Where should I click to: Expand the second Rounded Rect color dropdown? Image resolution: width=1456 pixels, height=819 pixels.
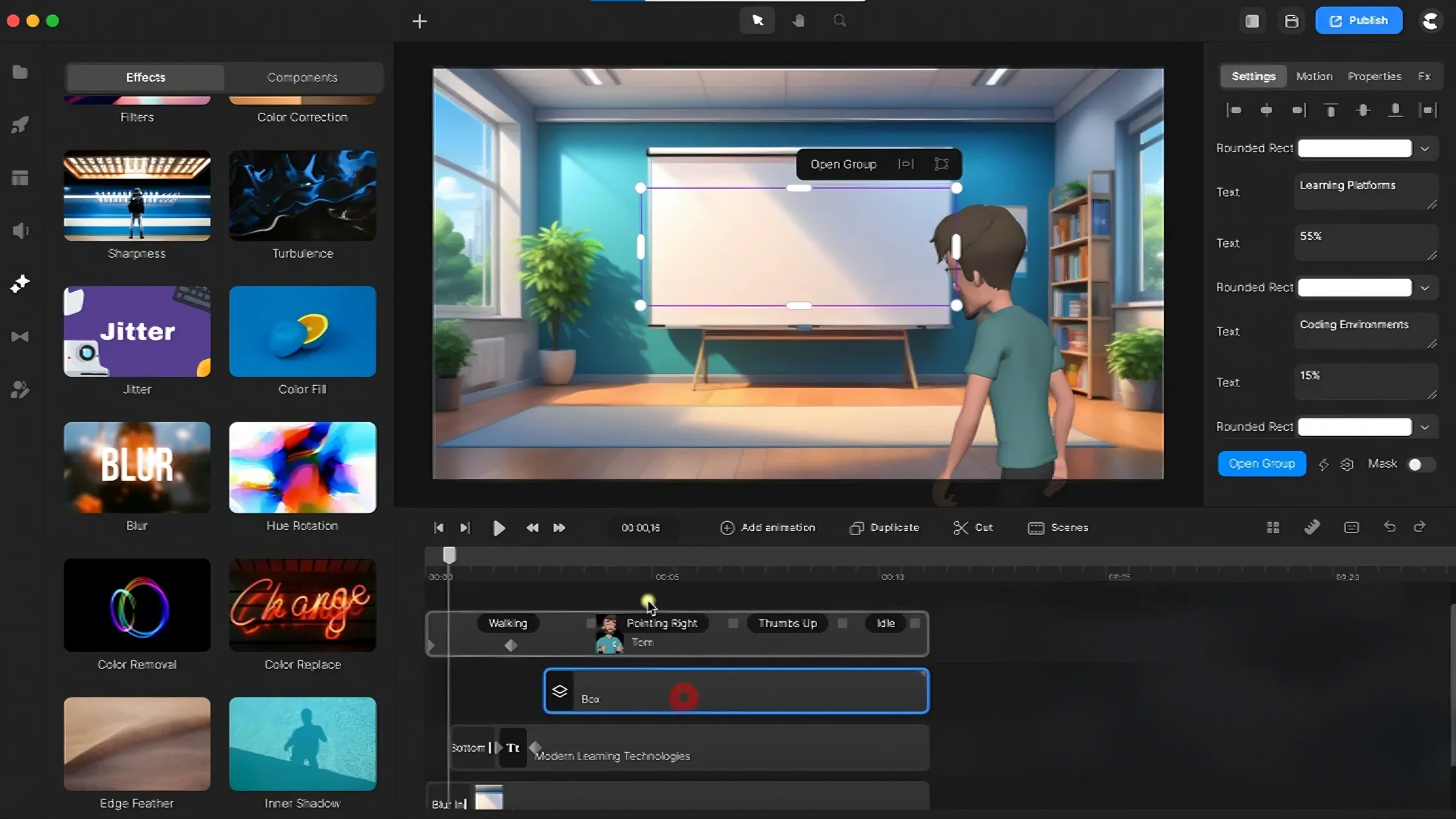tap(1425, 288)
